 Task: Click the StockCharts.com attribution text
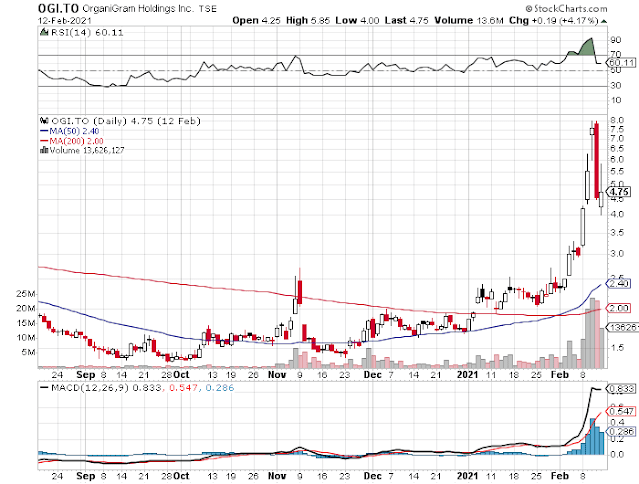[x=566, y=8]
